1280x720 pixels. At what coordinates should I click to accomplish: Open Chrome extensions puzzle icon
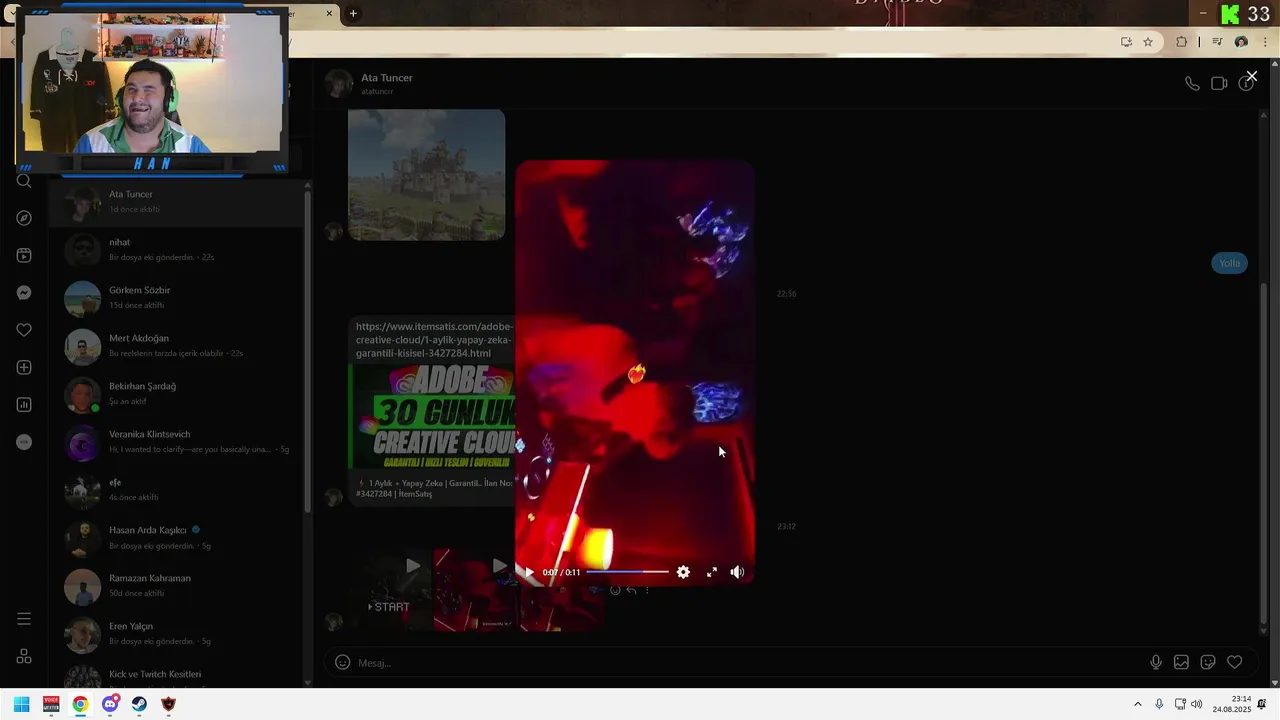(1181, 42)
